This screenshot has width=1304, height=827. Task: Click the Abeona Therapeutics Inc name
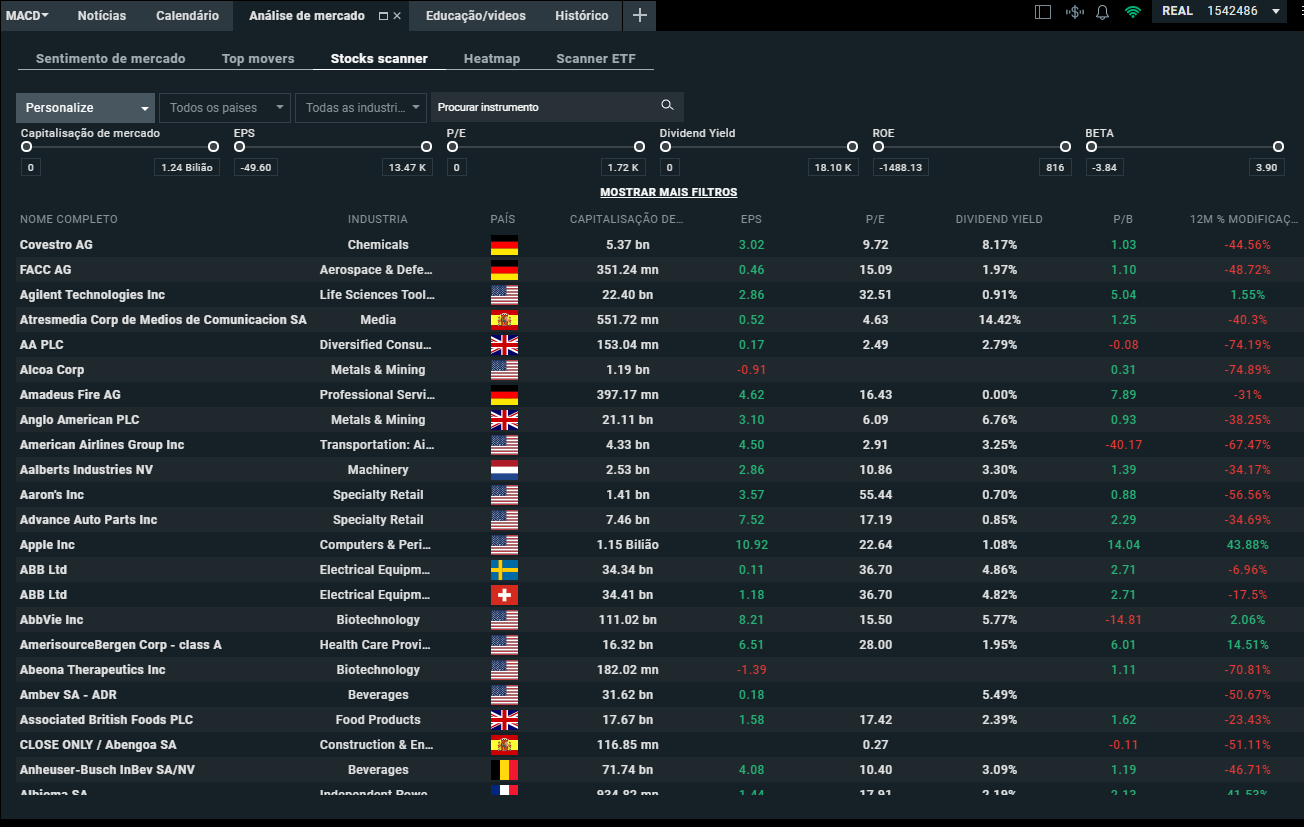[93, 670]
